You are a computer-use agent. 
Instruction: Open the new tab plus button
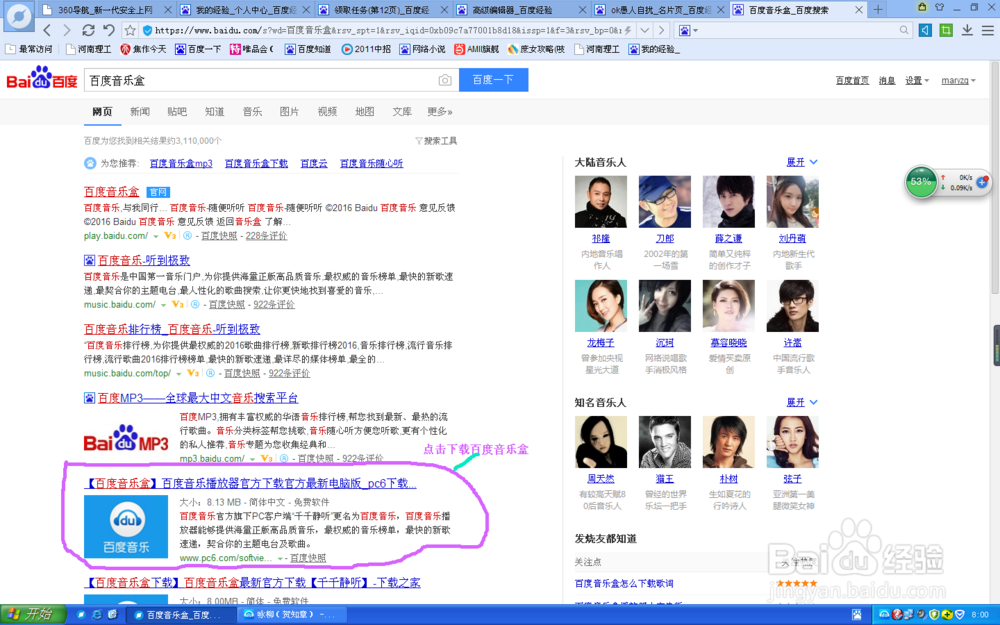point(878,10)
